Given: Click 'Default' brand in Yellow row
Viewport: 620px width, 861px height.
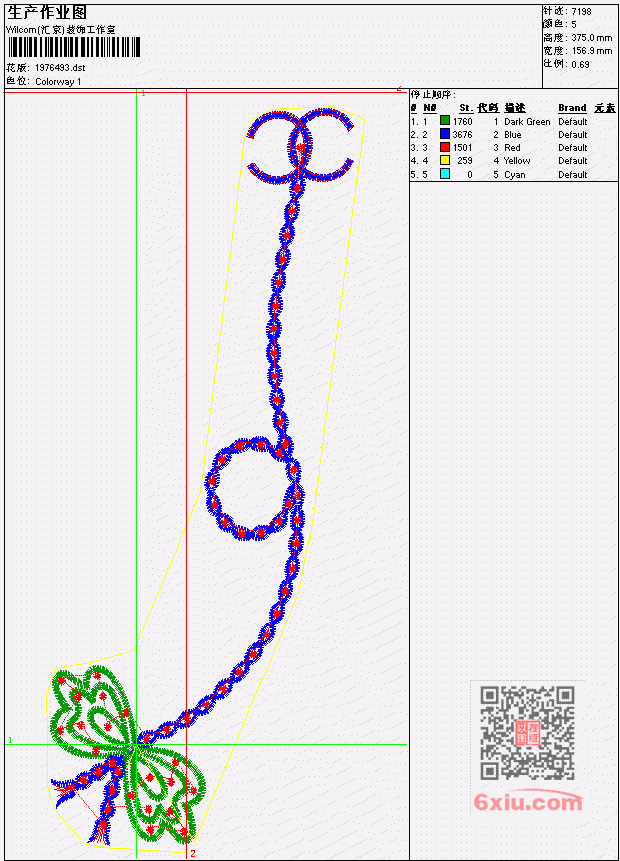Looking at the screenshot, I should point(573,161).
